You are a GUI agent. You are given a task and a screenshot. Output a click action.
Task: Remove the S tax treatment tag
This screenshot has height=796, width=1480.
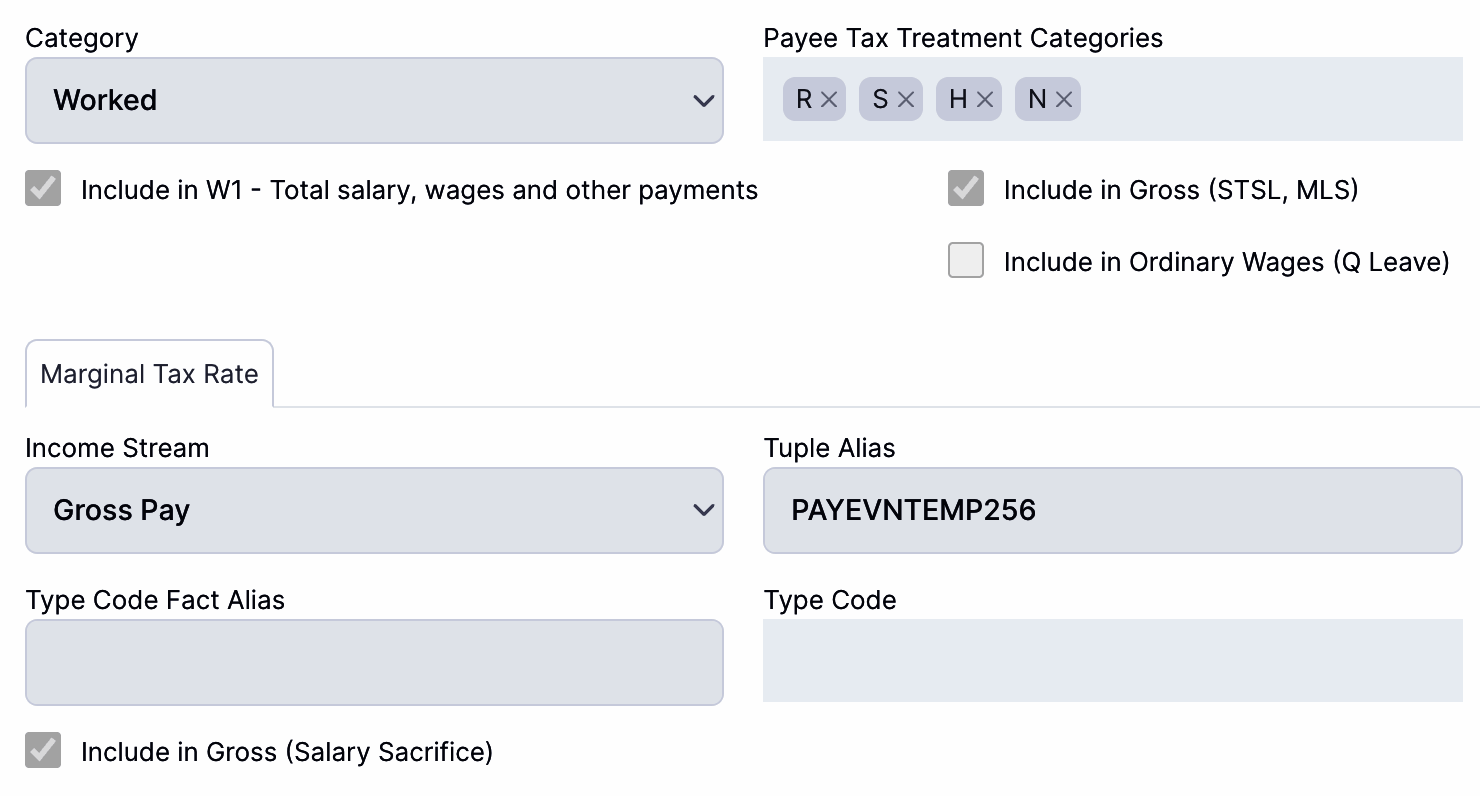point(906,100)
